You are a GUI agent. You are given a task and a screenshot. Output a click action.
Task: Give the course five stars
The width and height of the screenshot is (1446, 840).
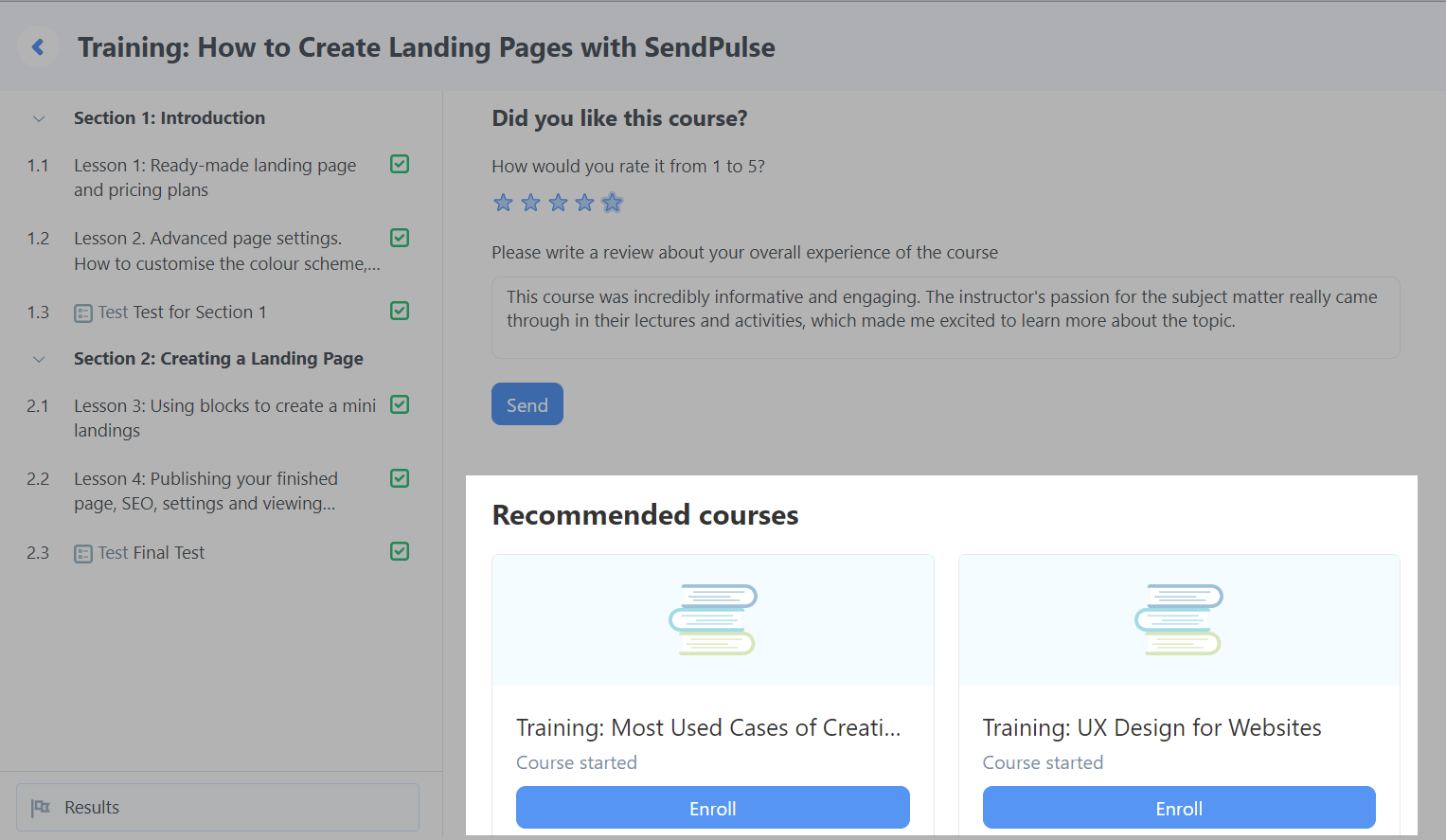[x=613, y=203]
